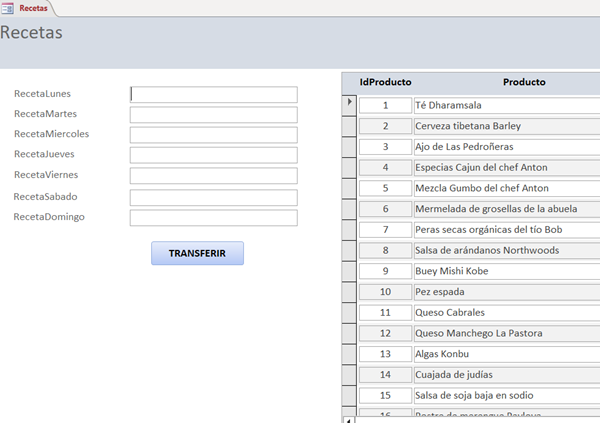The image size is (600, 423).
Task: Focus the RecetaDomingo input field
Action: (x=213, y=217)
